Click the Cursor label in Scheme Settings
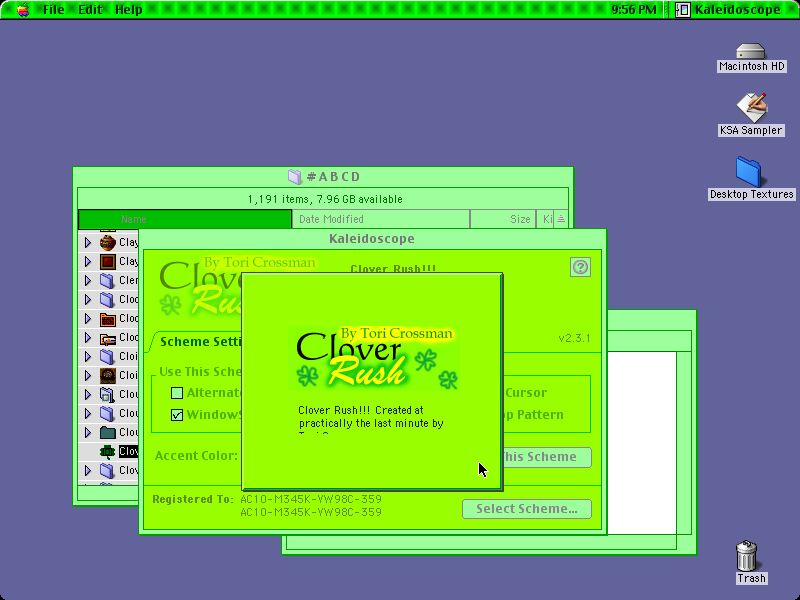 coord(526,392)
